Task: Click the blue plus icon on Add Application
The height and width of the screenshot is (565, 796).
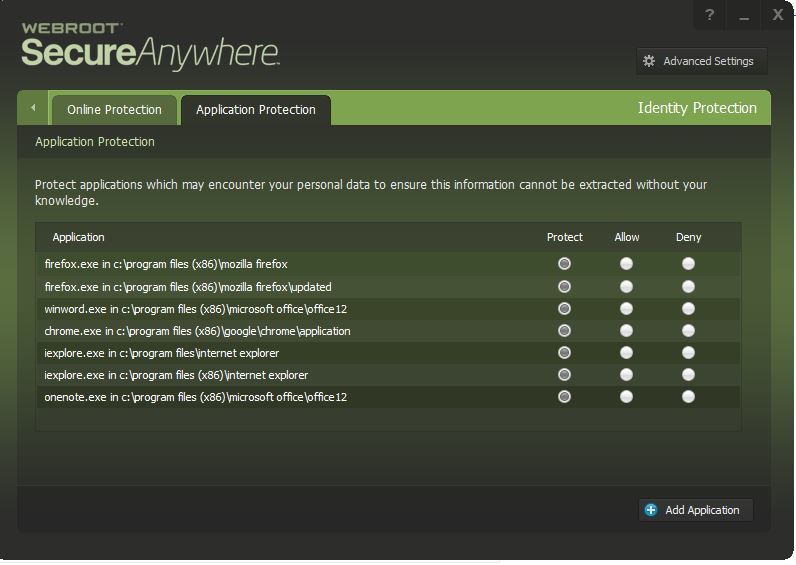Action: coord(651,510)
